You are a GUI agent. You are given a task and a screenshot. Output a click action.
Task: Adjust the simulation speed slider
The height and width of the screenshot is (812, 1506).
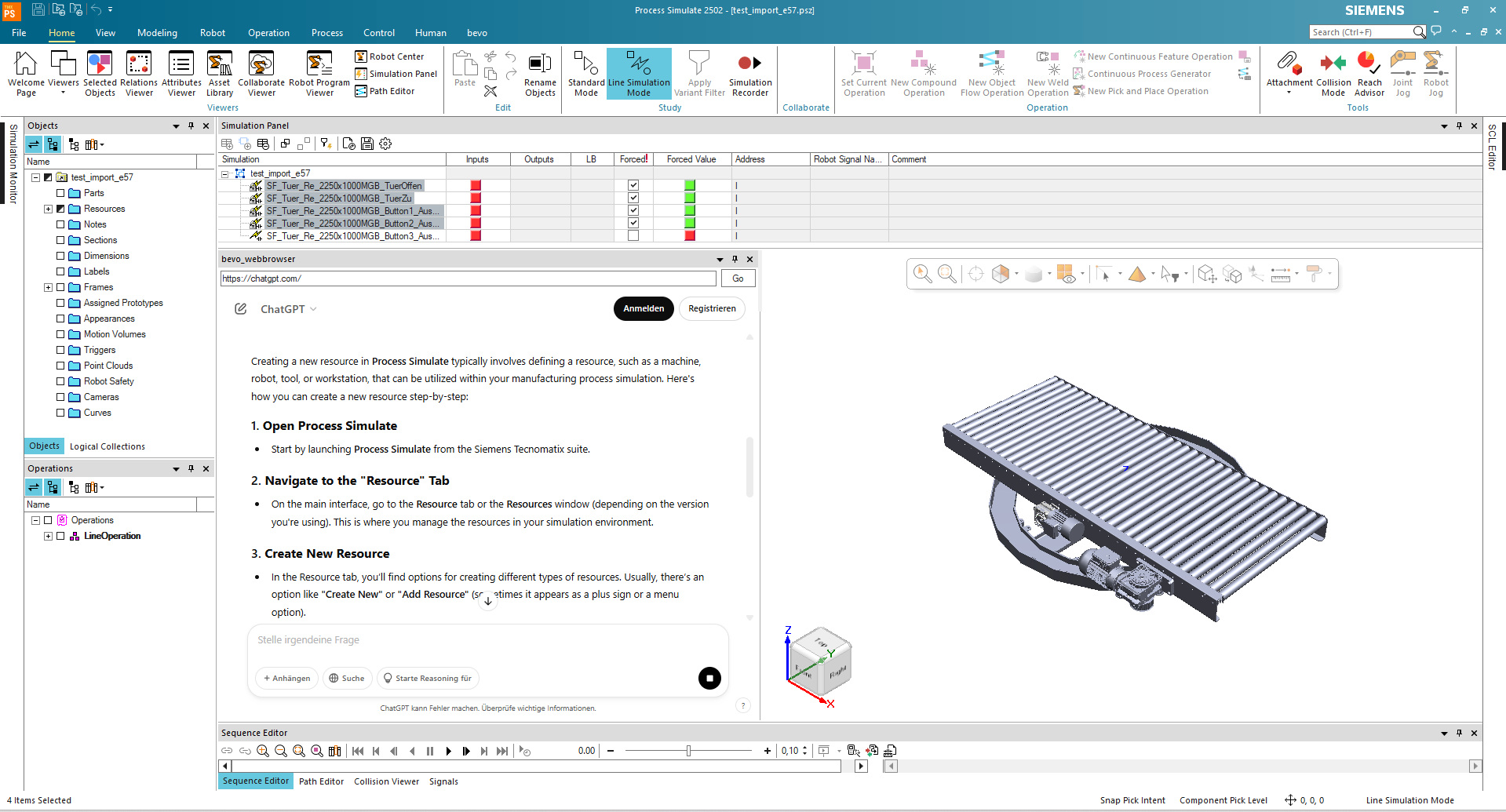(688, 751)
